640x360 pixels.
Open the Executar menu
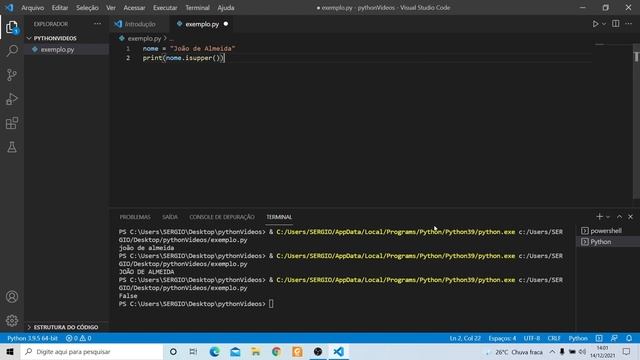165,8
